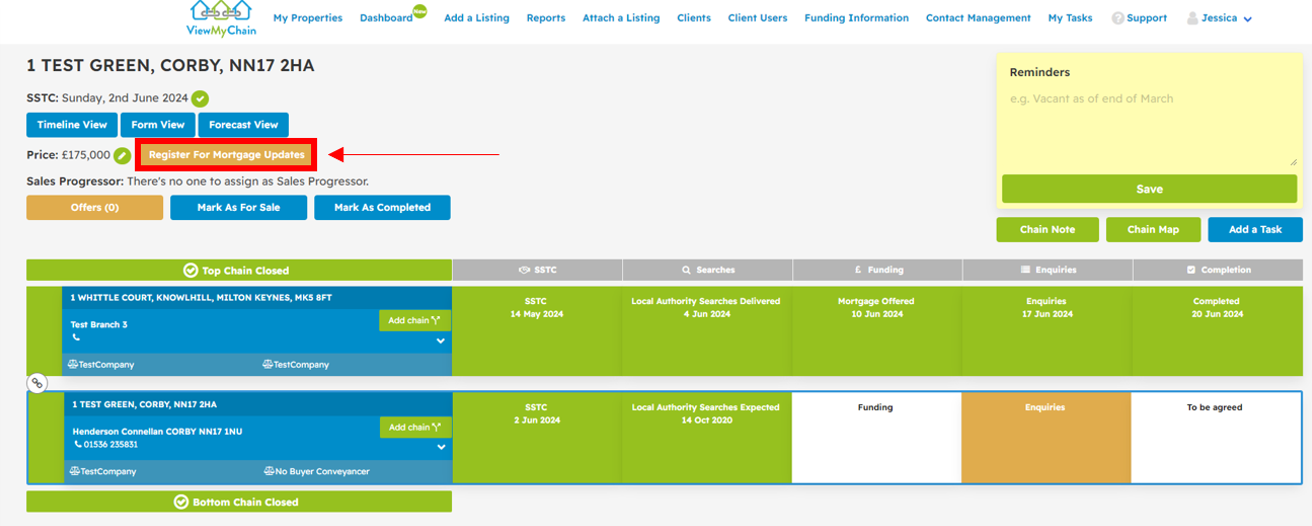This screenshot has height=526, width=1312.
Task: Click the Enquiries column header
Action: pyautogui.click(x=1048, y=270)
